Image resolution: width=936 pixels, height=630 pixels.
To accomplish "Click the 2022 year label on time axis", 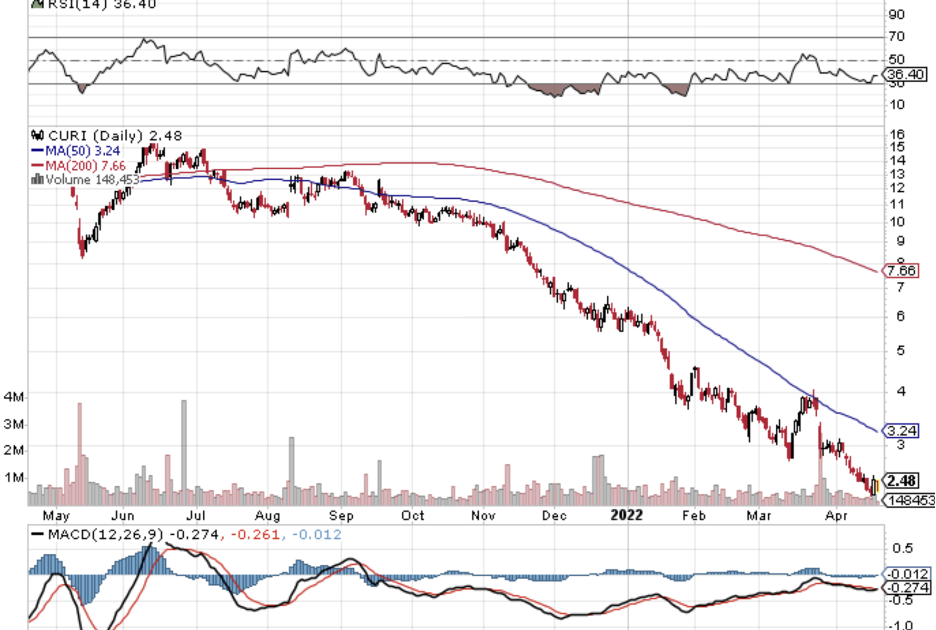I will [x=627, y=516].
